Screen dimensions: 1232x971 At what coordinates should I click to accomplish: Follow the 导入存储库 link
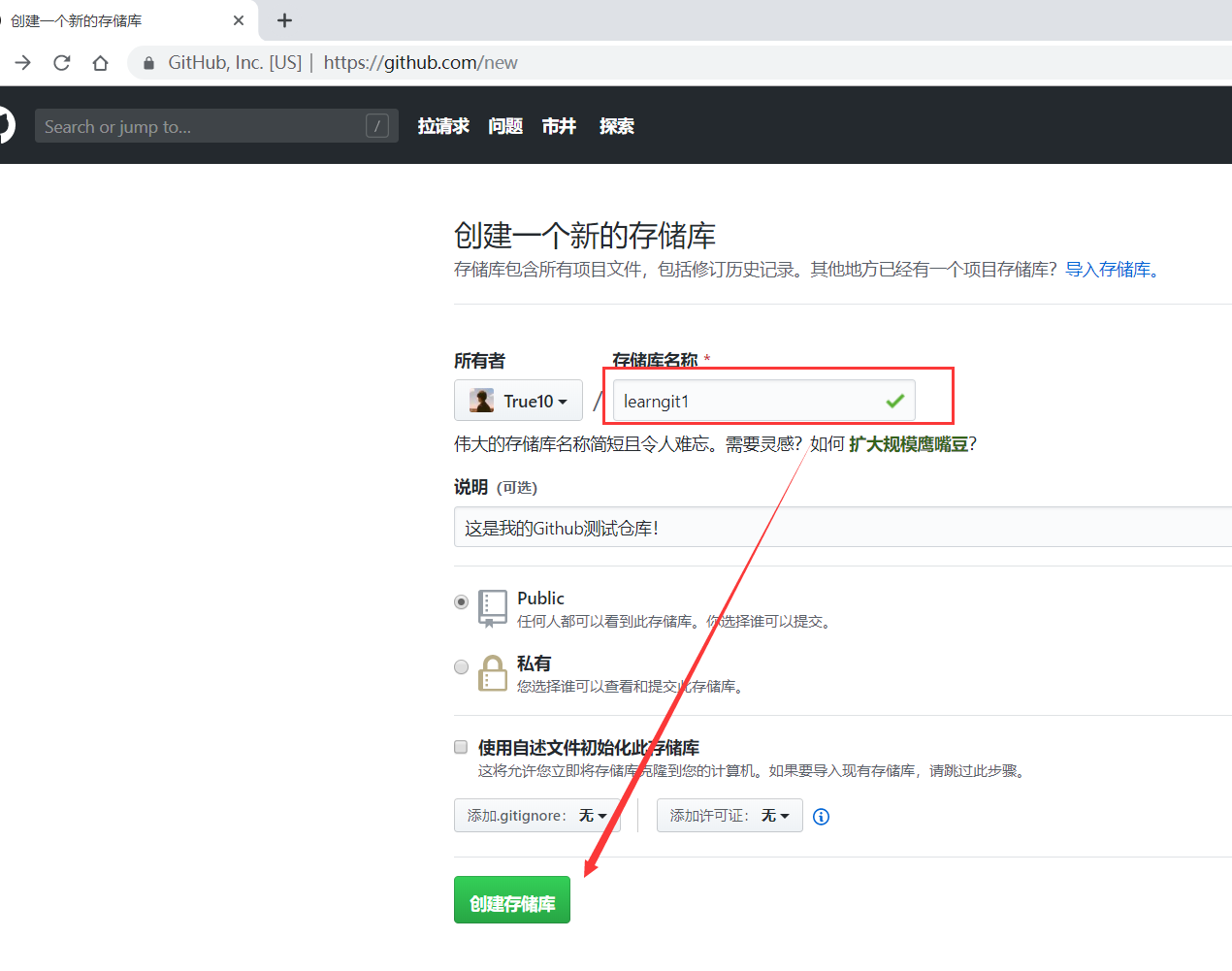click(1112, 270)
